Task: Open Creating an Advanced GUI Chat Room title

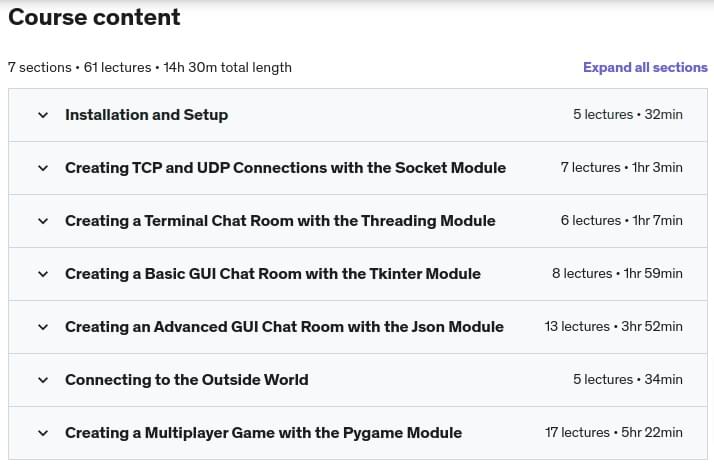Action: [284, 327]
